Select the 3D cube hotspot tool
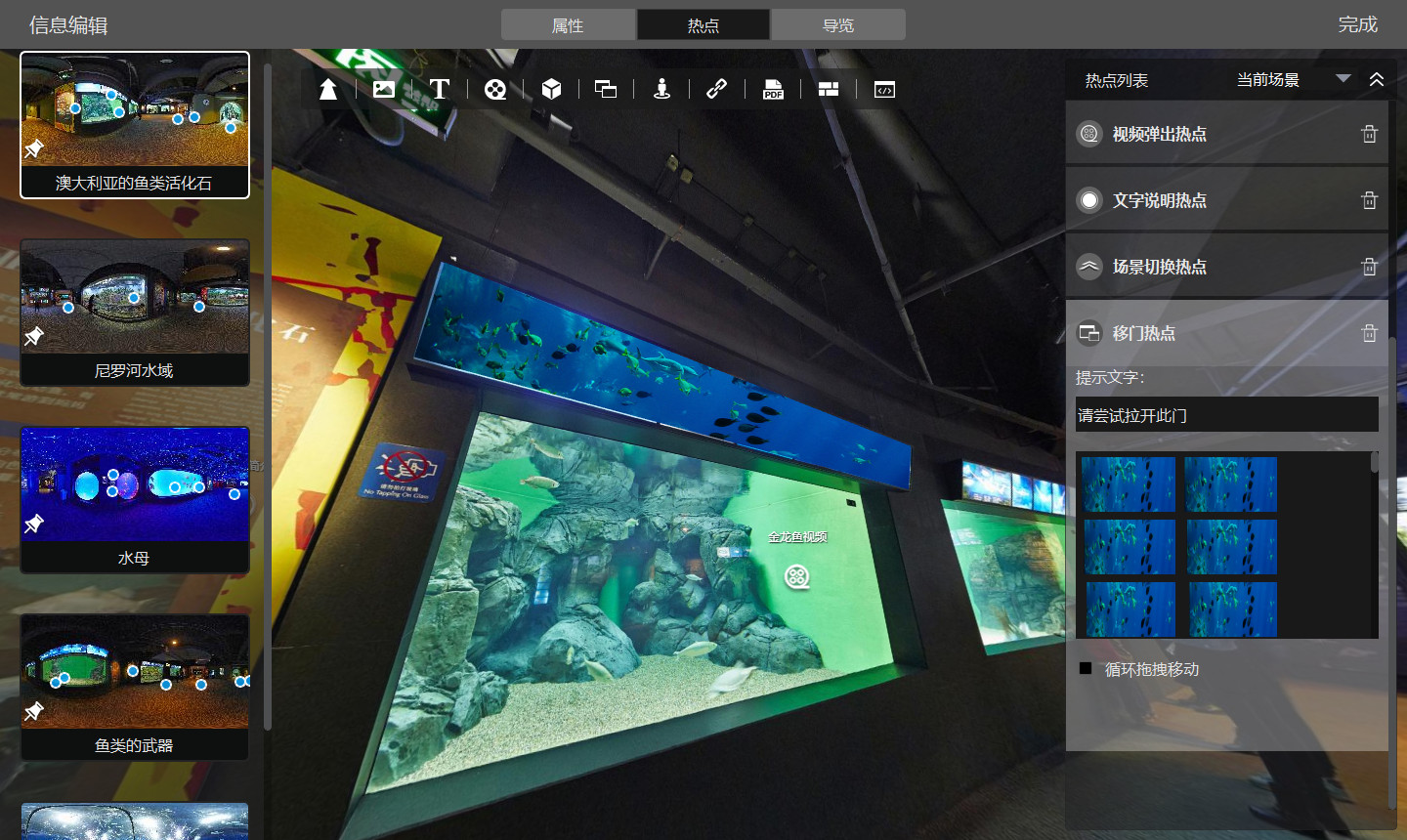This screenshot has width=1407, height=840. 551,90
